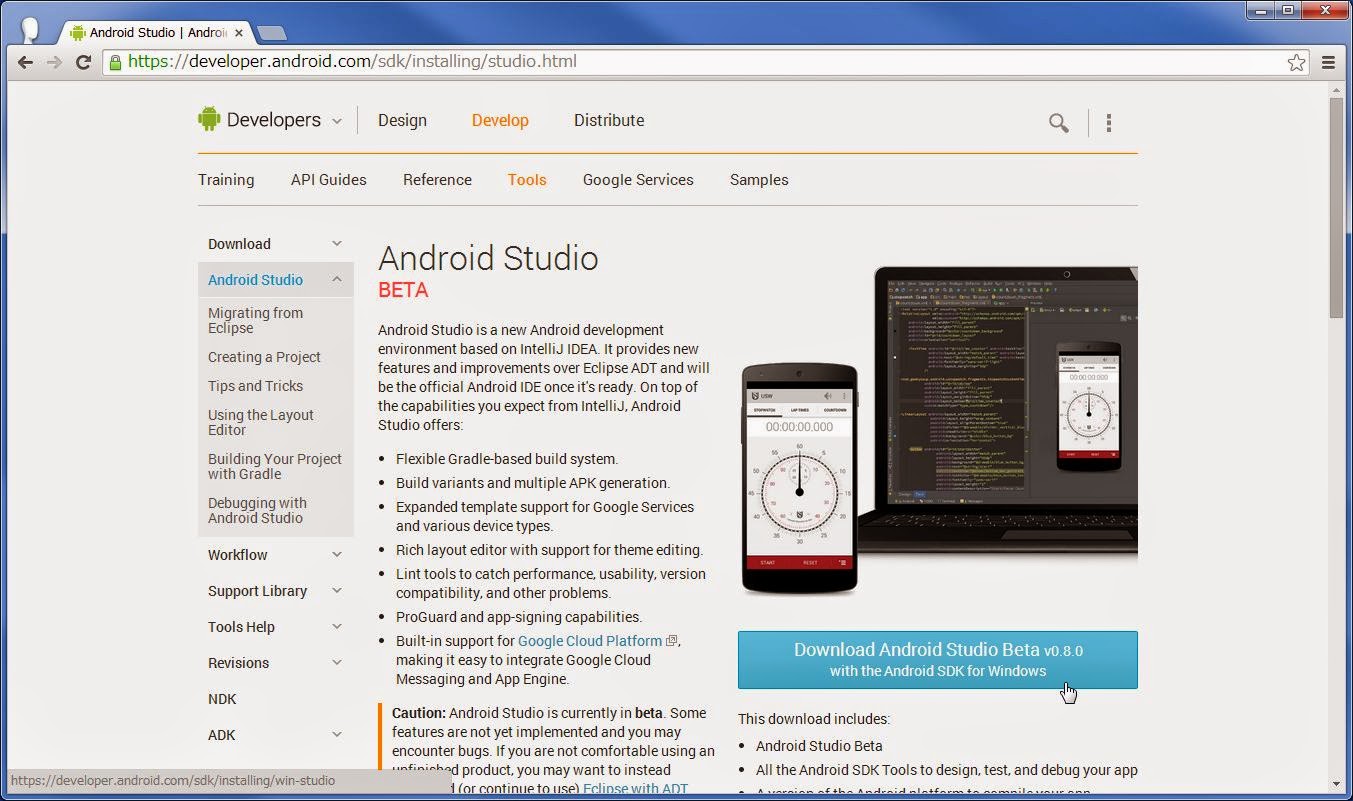Viewport: 1353px width, 801px height.
Task: Expand the Workflow sidebar section
Action: (337, 554)
